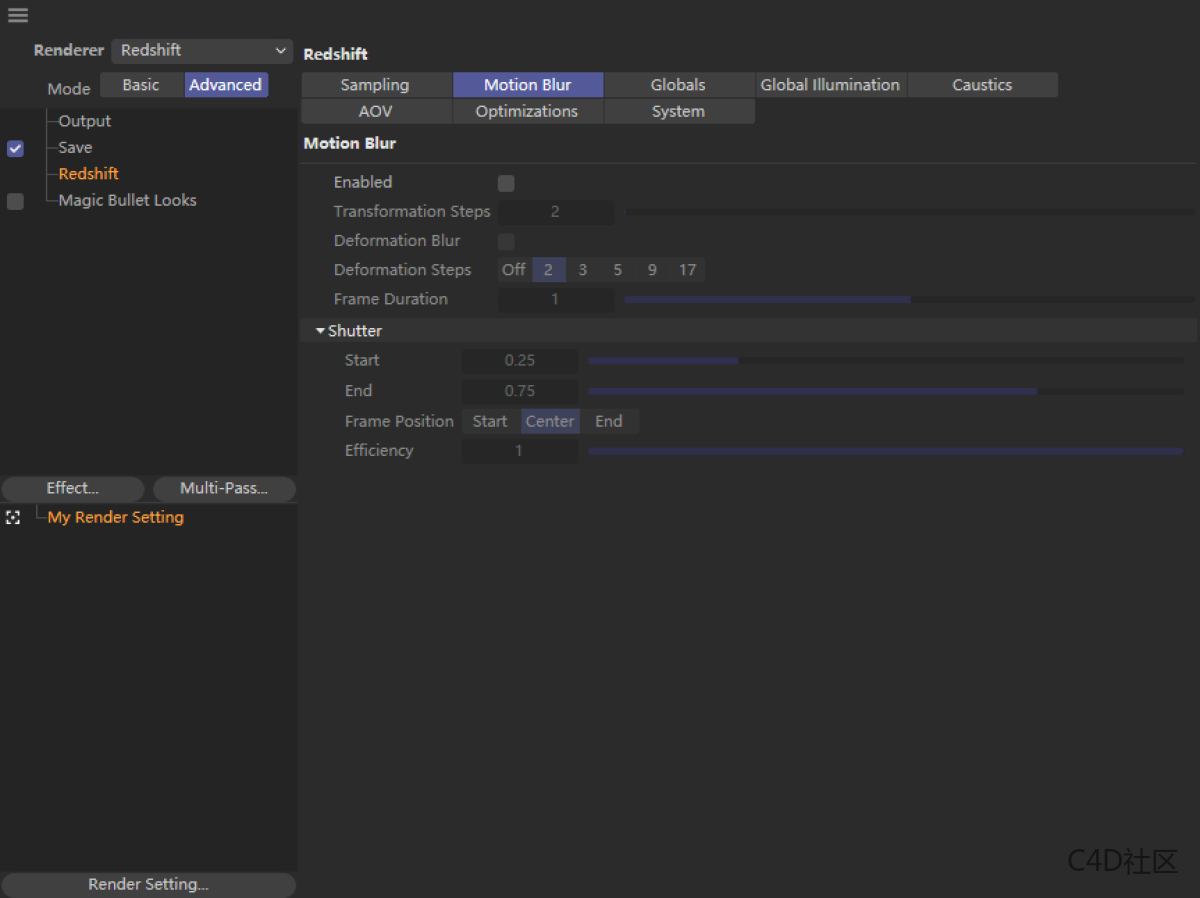The width and height of the screenshot is (1200, 898).
Task: Open the Globals tab
Action: coord(678,84)
